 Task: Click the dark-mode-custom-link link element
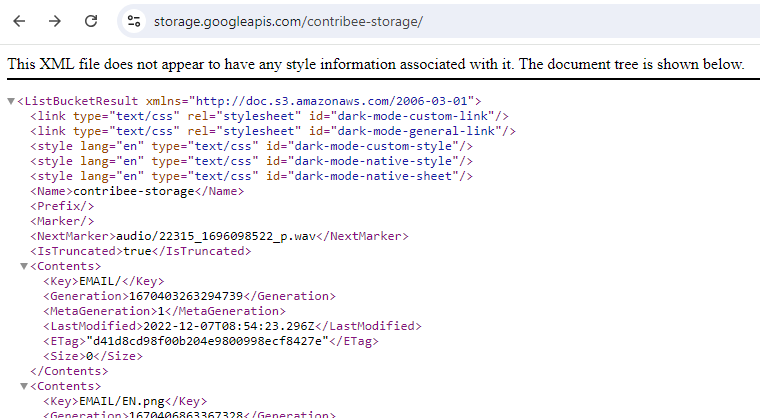270,116
